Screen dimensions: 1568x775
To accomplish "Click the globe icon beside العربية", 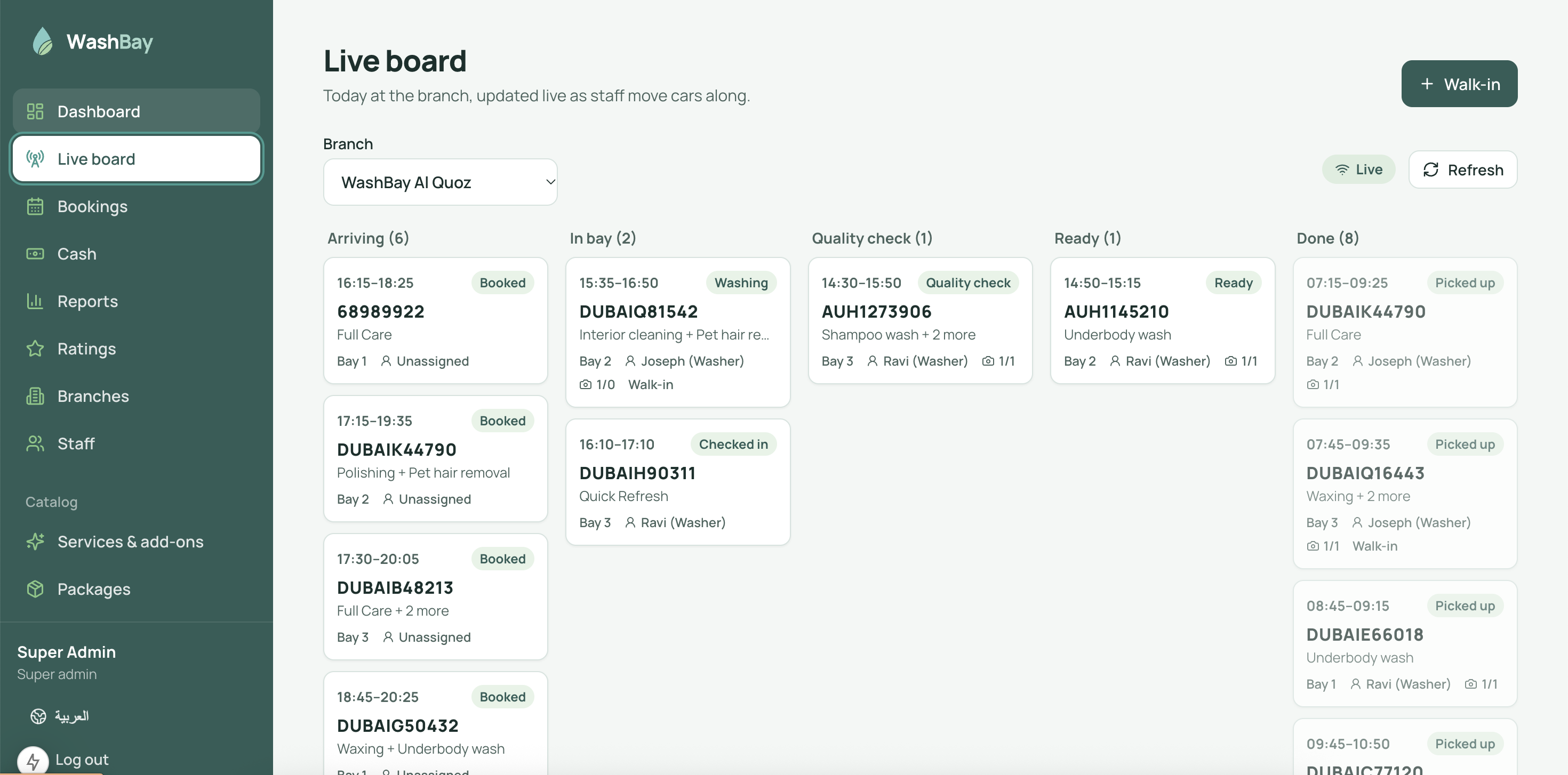I will click(x=38, y=716).
